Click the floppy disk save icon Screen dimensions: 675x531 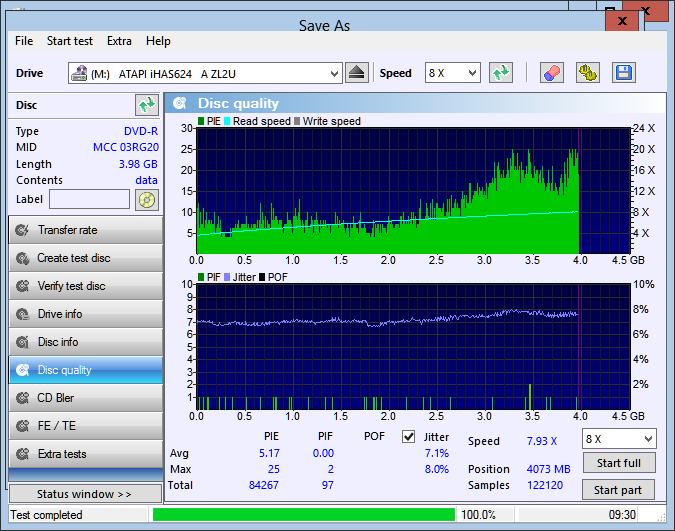click(624, 73)
